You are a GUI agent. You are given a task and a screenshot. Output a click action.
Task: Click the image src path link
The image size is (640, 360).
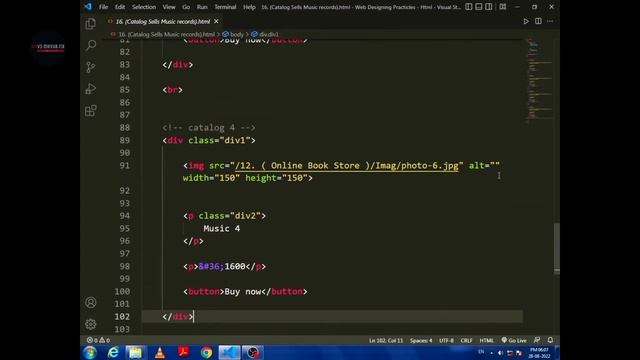(x=347, y=165)
